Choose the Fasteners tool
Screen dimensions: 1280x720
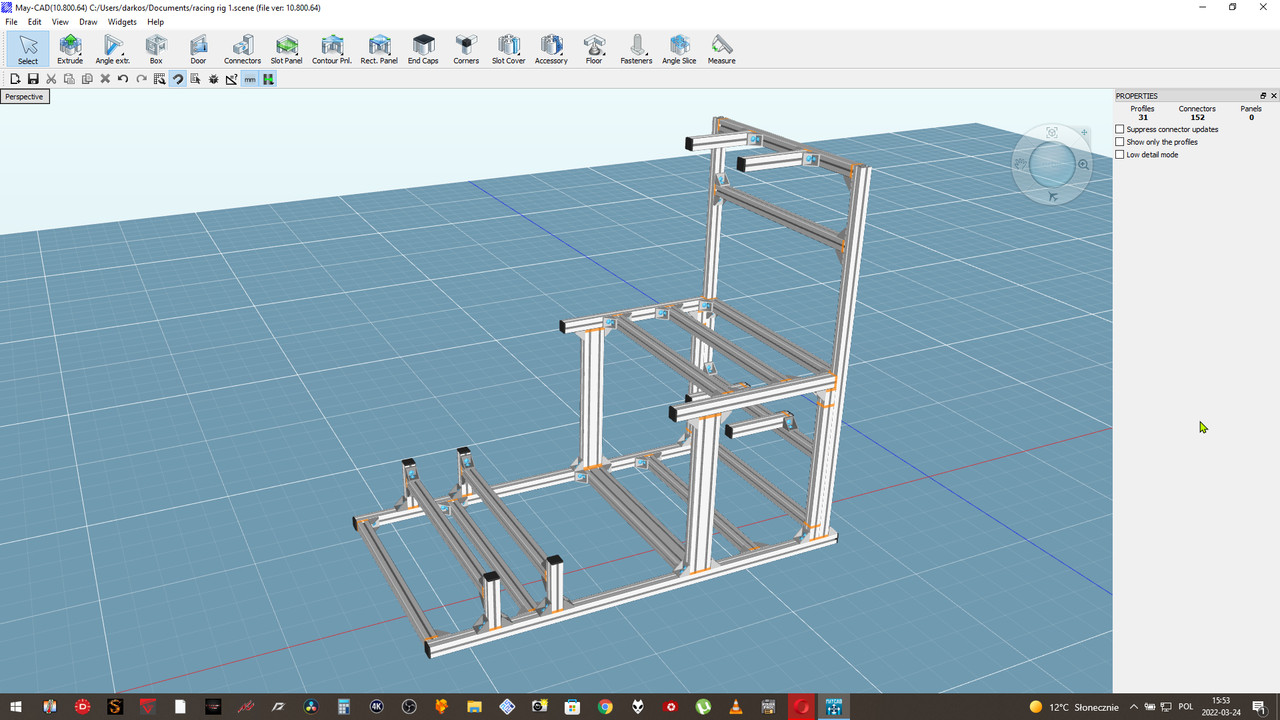coord(636,49)
